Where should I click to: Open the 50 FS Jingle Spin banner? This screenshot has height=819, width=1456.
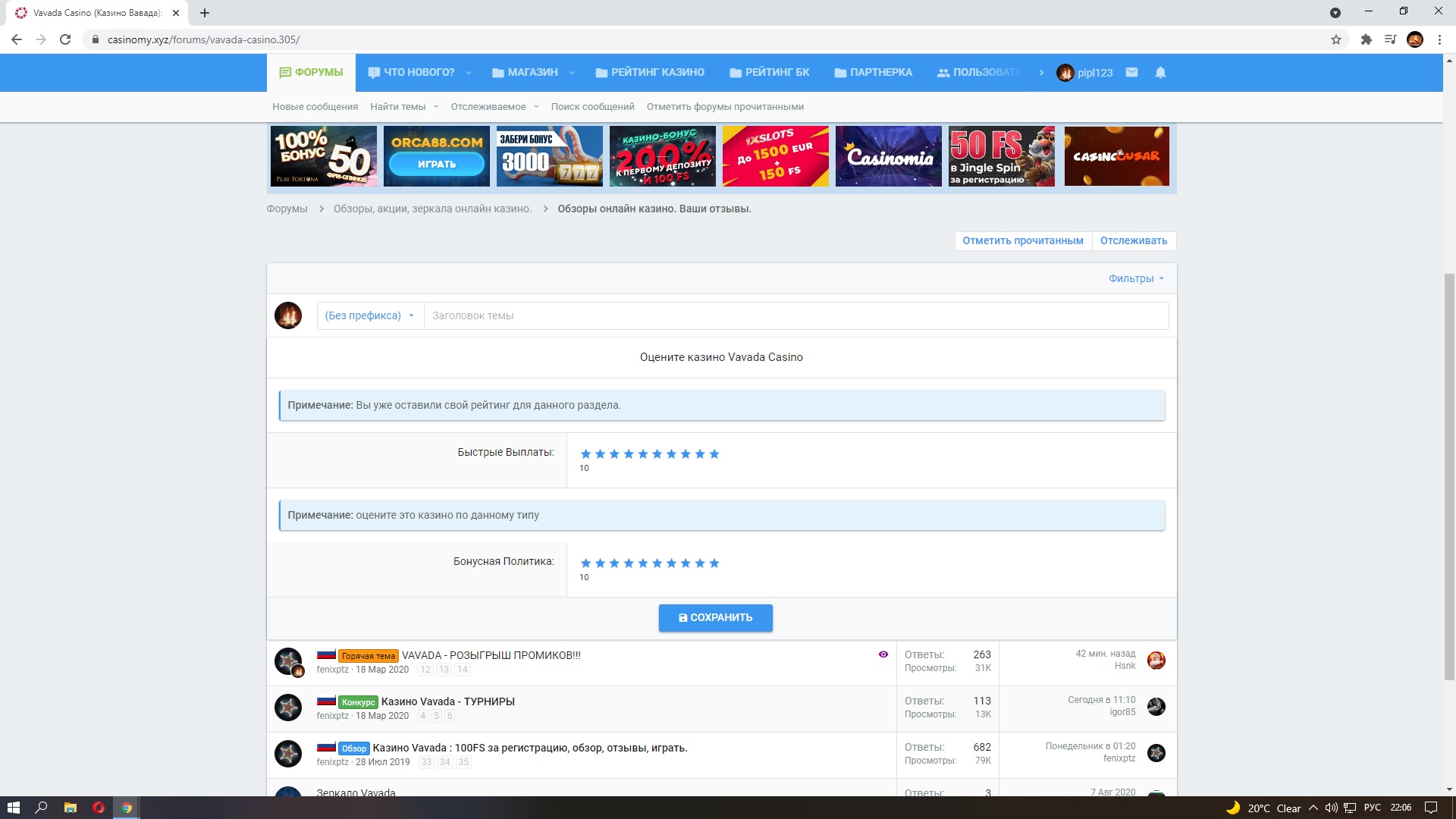coord(1002,156)
